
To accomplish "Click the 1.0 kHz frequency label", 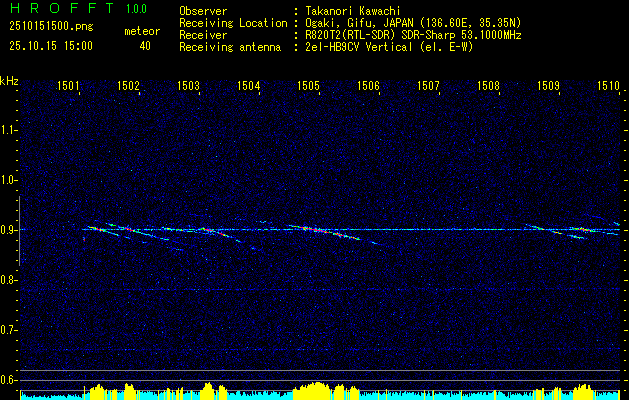I will [8, 181].
